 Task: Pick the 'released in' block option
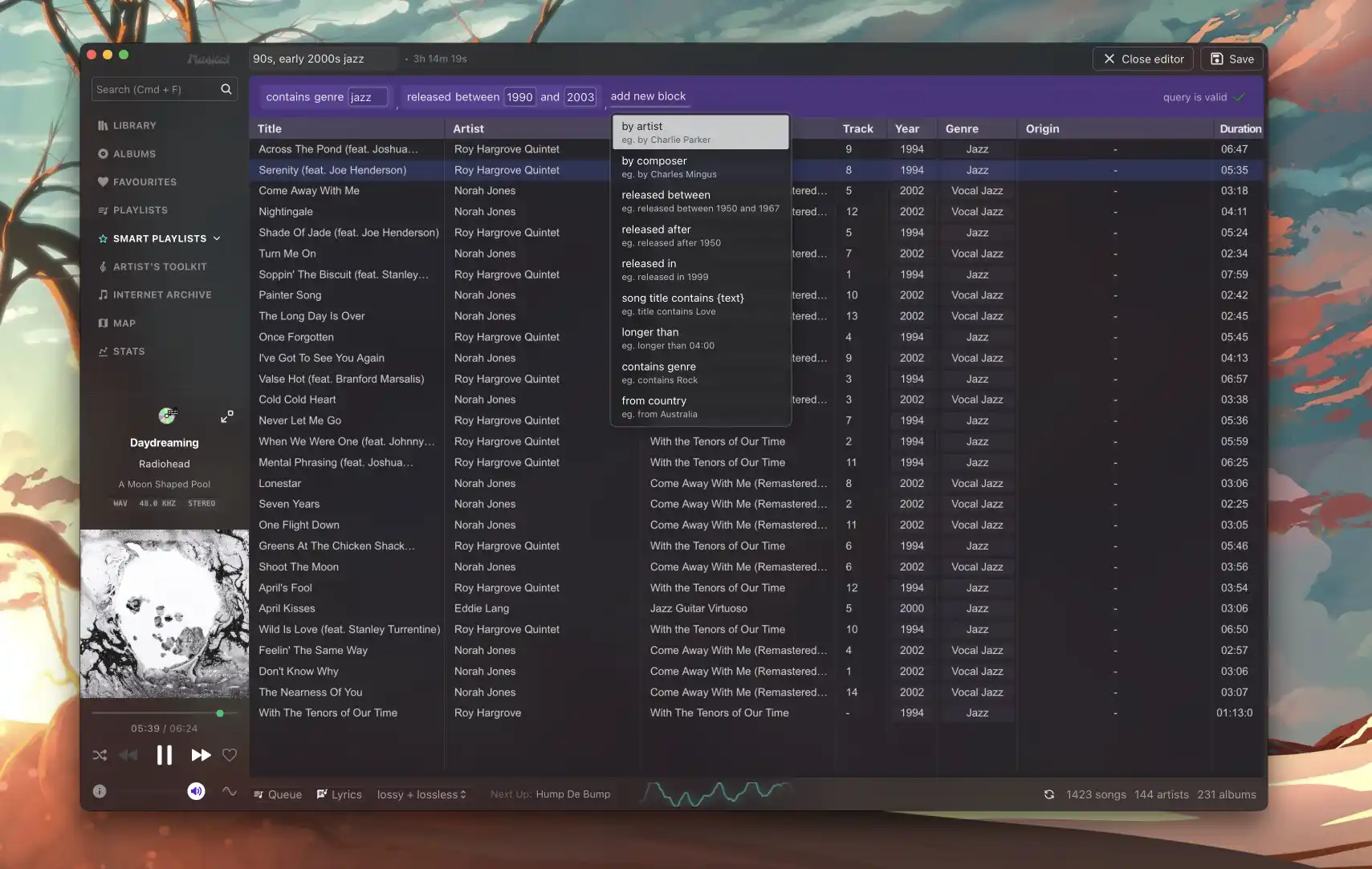pyautogui.click(x=701, y=270)
